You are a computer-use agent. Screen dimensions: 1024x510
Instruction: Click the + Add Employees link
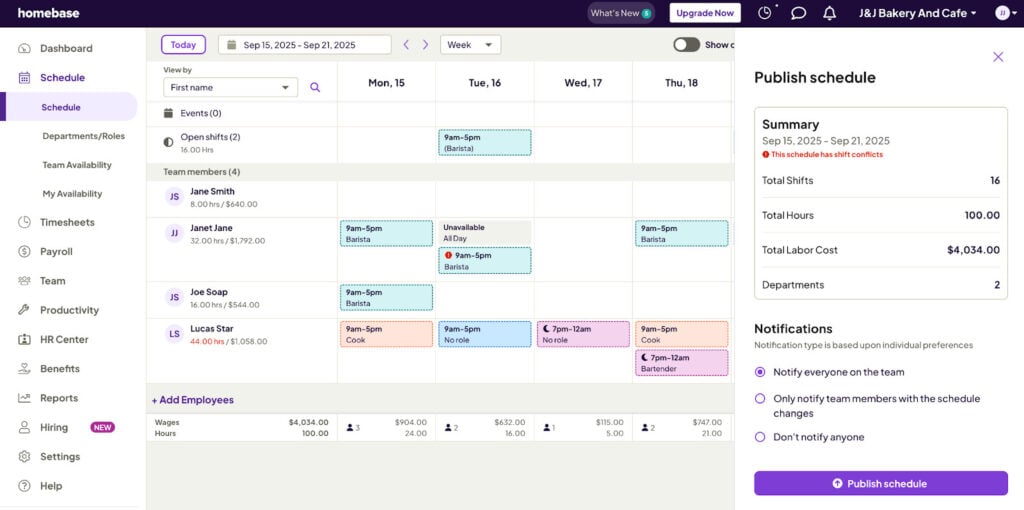pyautogui.click(x=193, y=400)
